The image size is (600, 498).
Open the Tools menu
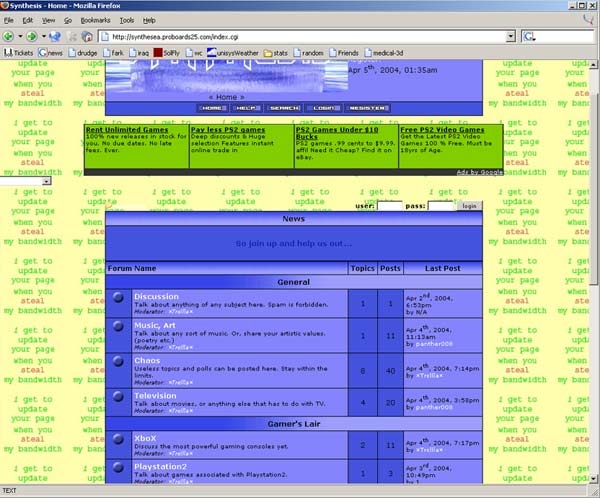point(127,20)
